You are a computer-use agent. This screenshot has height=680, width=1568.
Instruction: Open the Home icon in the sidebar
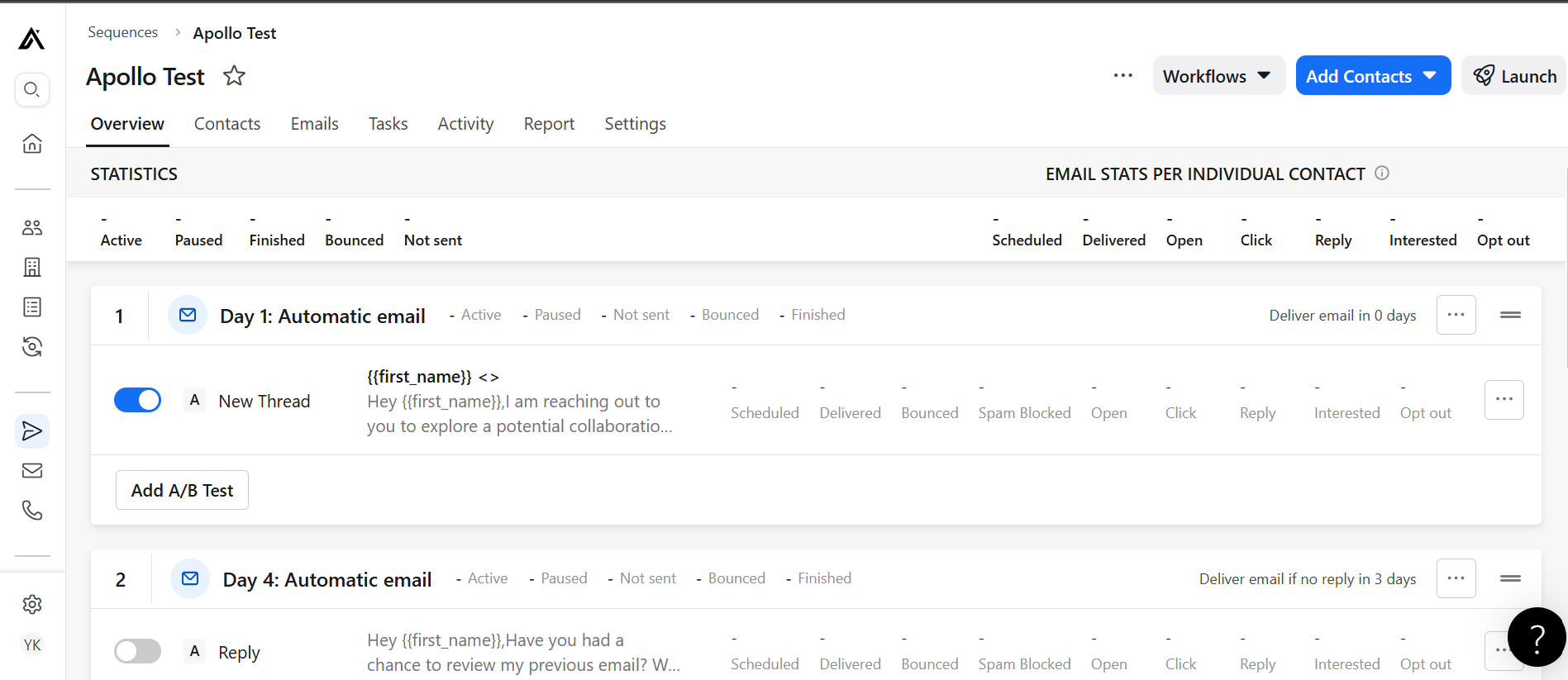coord(31,144)
